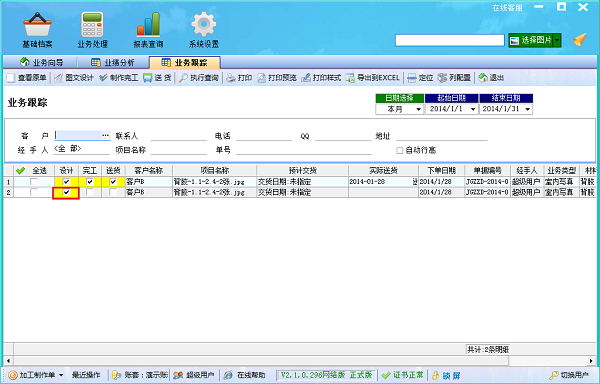Viewport: 600px width, 384px height.
Task: Open the 报表查询 chart module
Action: [x=148, y=30]
